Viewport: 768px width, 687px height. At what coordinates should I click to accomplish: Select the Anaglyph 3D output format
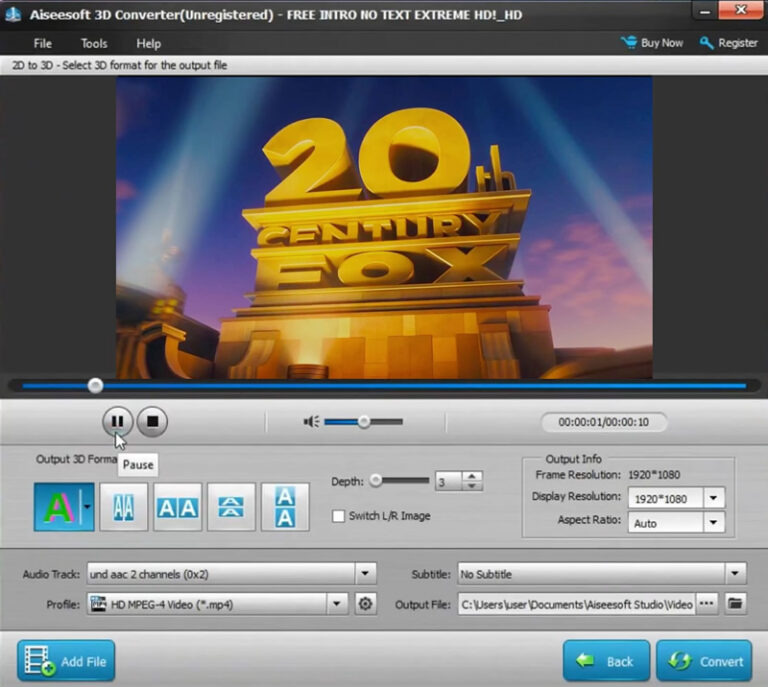58,507
